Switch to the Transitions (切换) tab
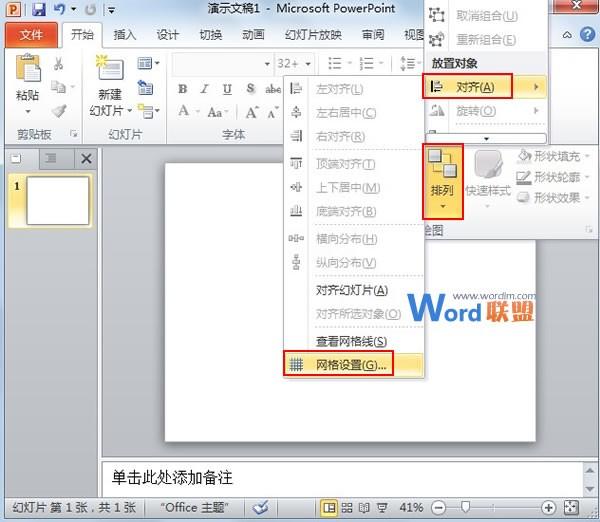This screenshot has height=522, width=600. click(211, 35)
